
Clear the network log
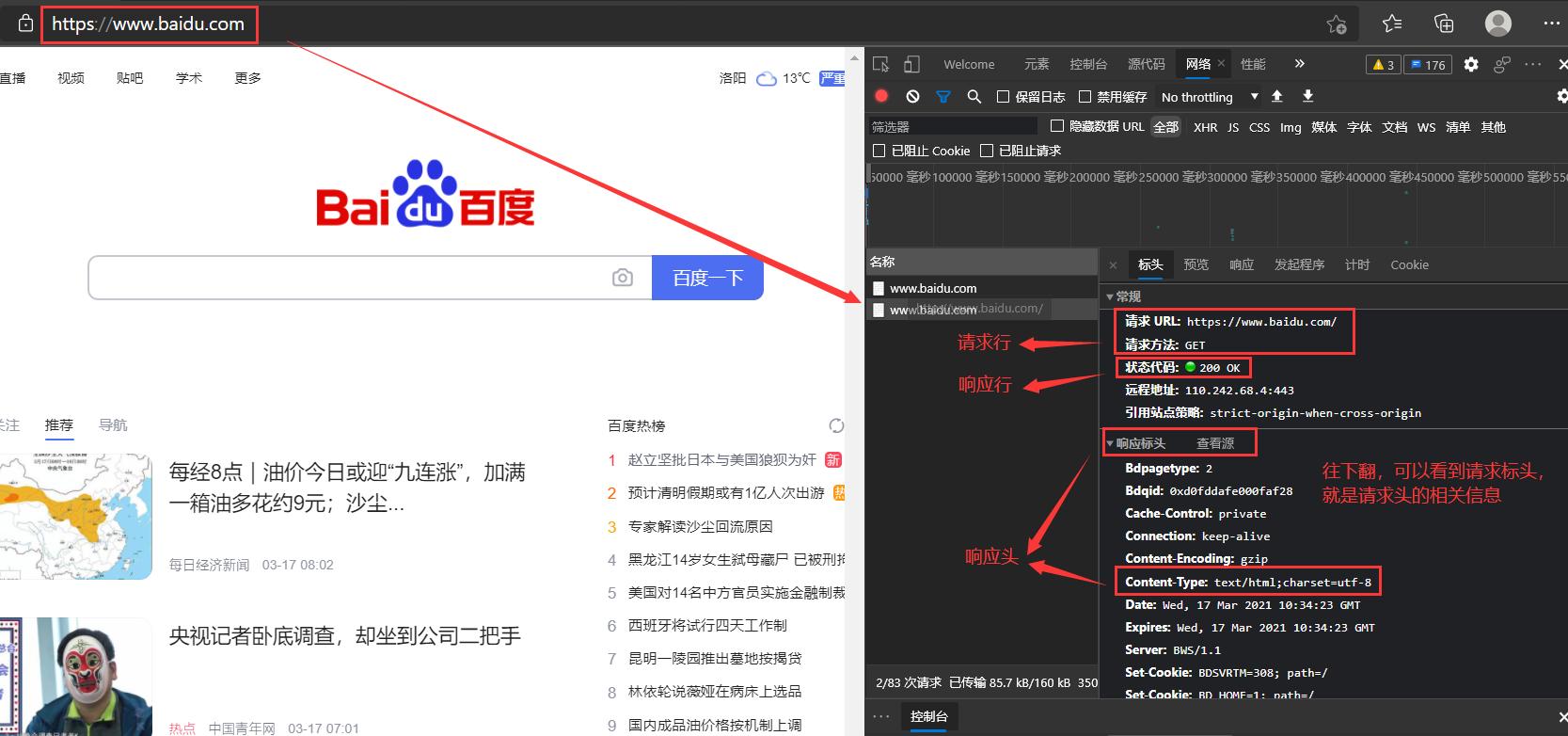coord(912,96)
